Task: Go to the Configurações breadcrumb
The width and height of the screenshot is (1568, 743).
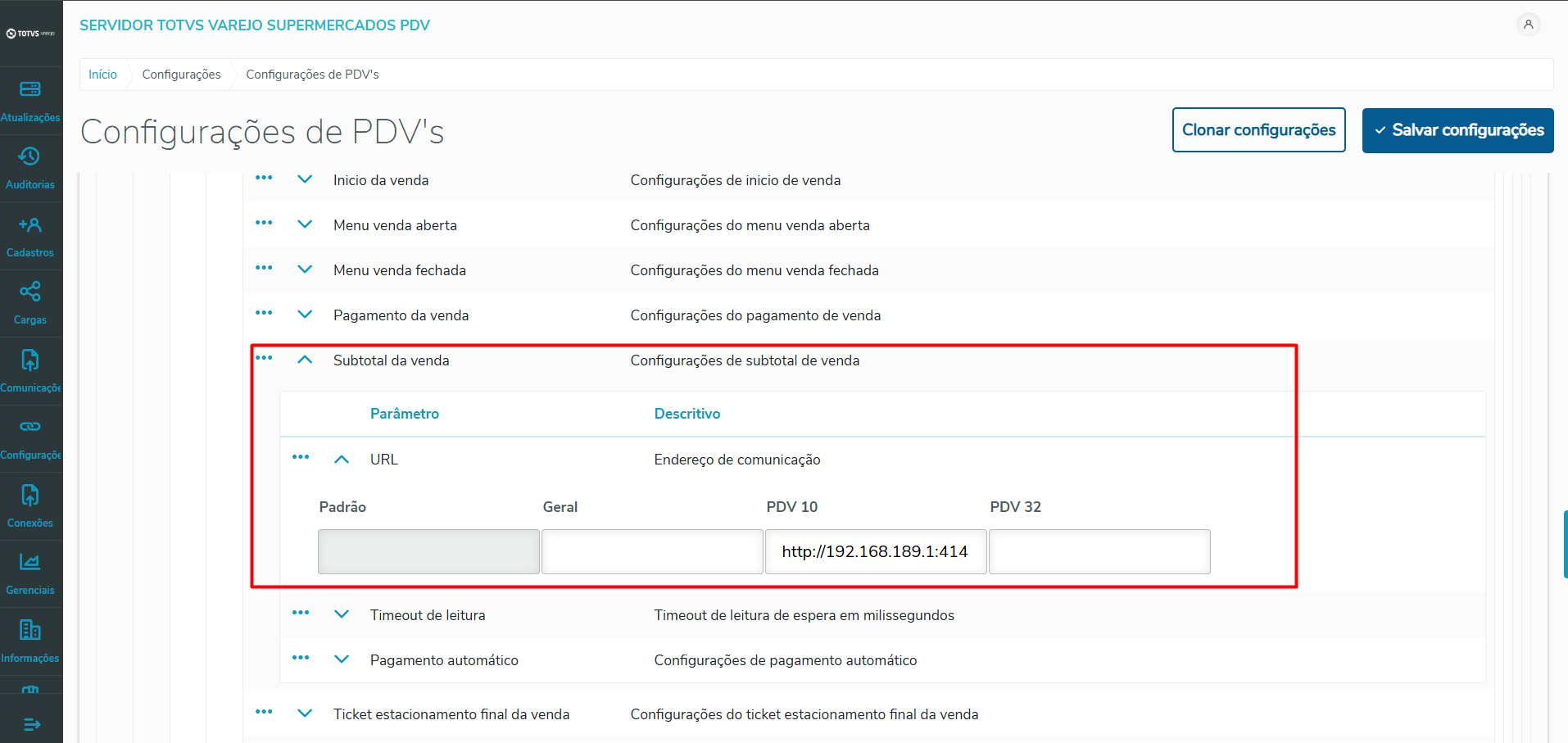Action: click(181, 75)
